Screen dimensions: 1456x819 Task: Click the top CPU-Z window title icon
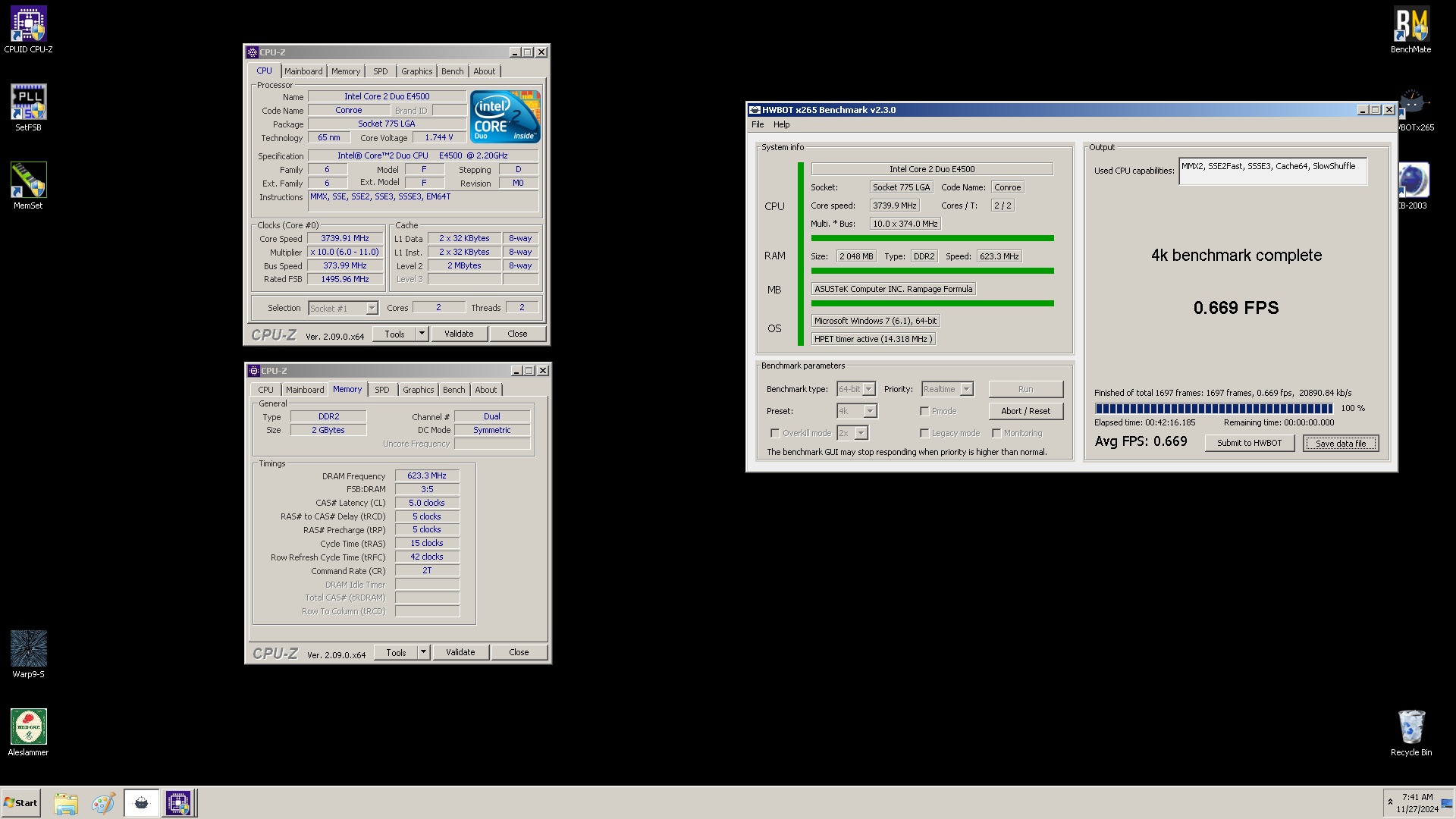click(x=253, y=52)
